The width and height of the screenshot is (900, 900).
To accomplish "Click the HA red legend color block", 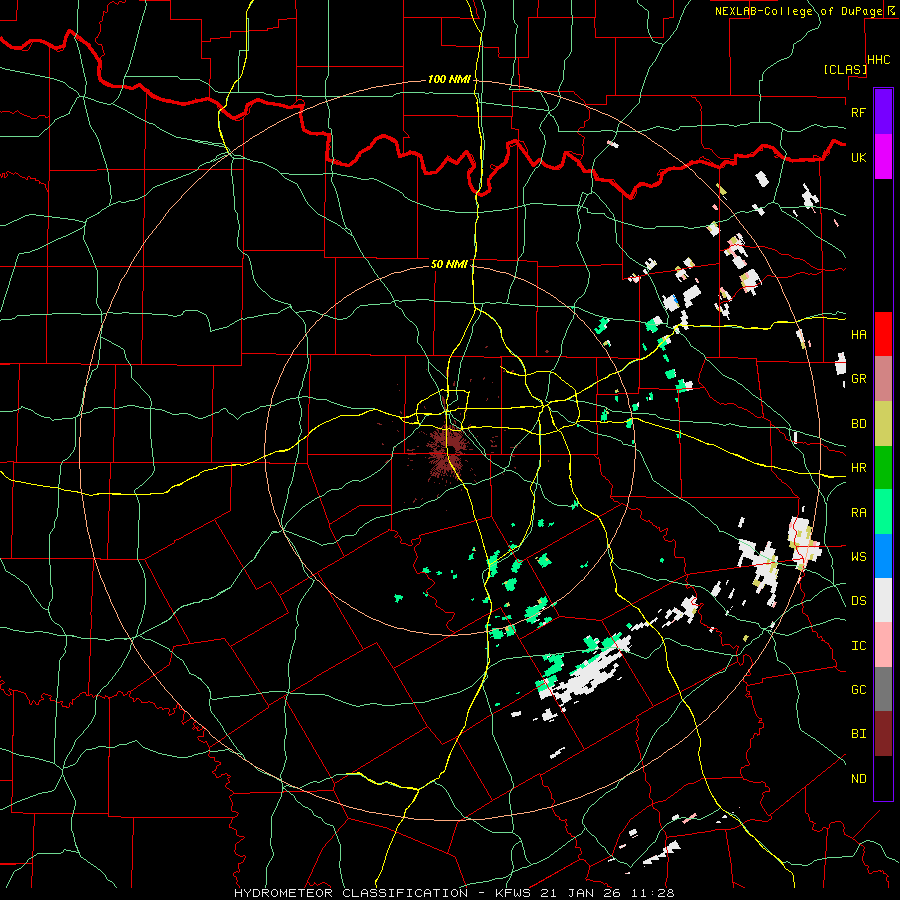I will point(883,334).
